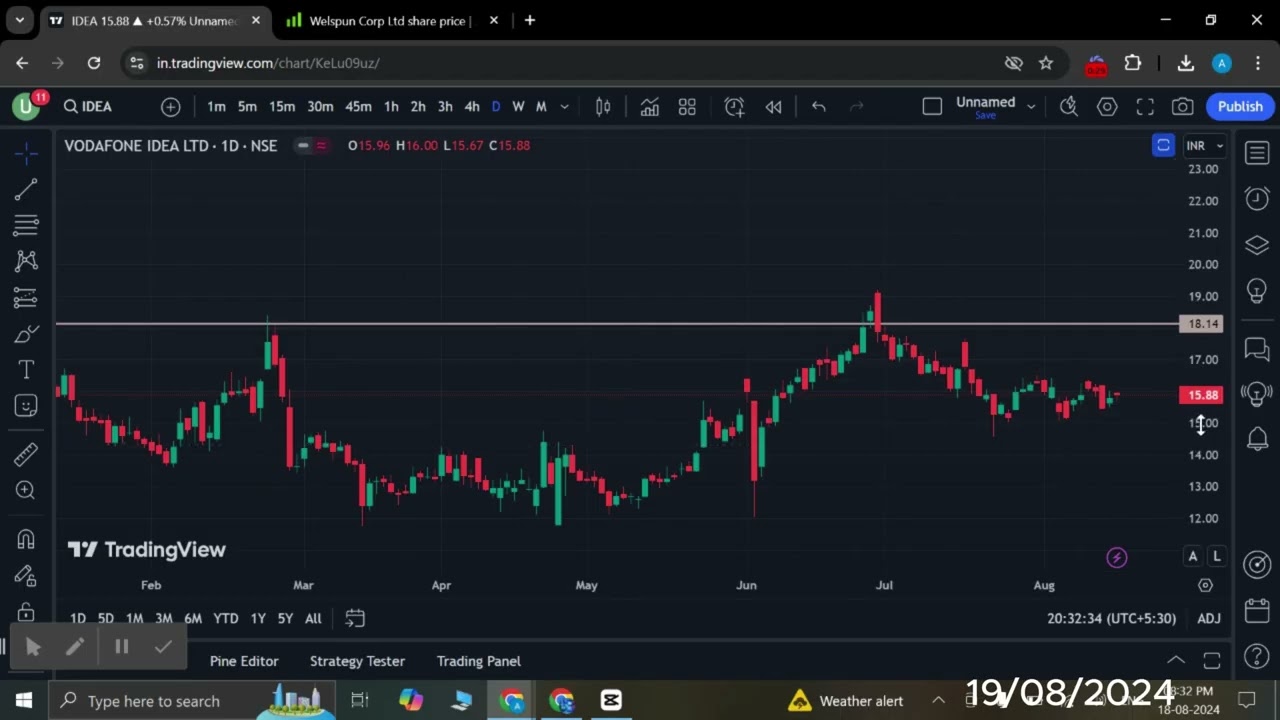
Task: Open the Trading Panel tab
Action: 479,661
